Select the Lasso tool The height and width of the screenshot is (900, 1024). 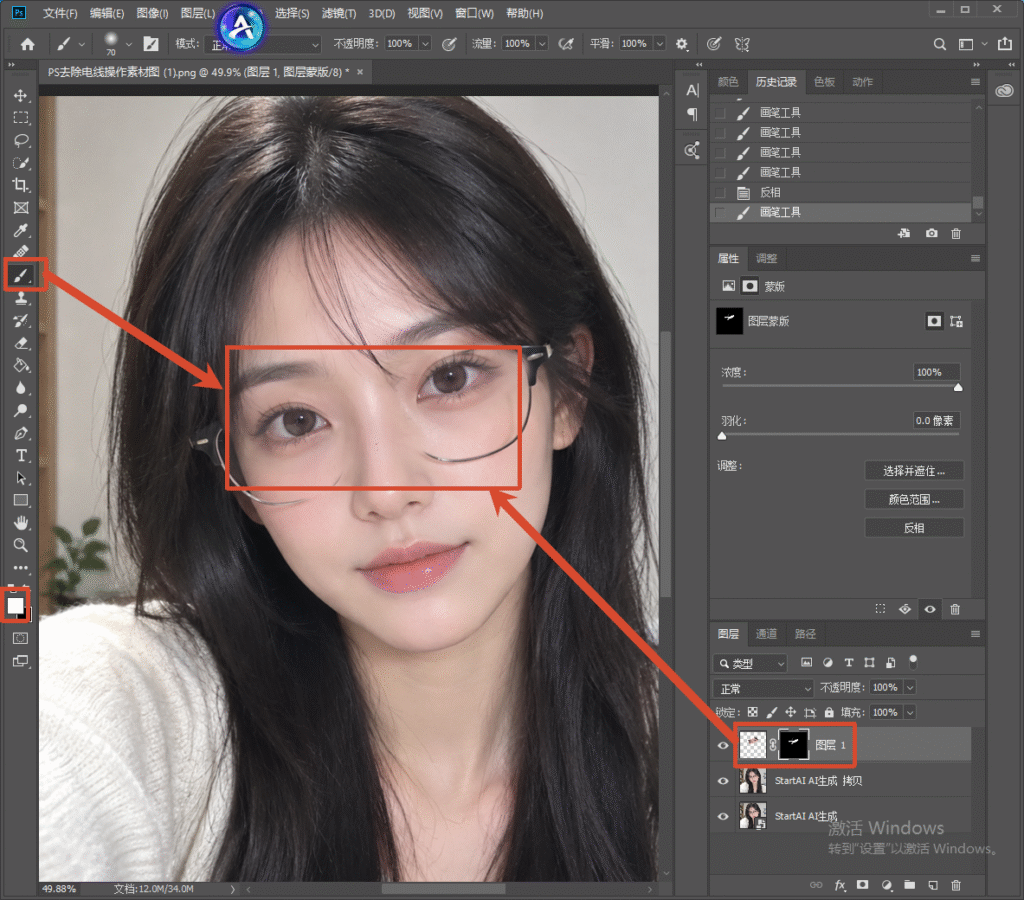coord(21,140)
